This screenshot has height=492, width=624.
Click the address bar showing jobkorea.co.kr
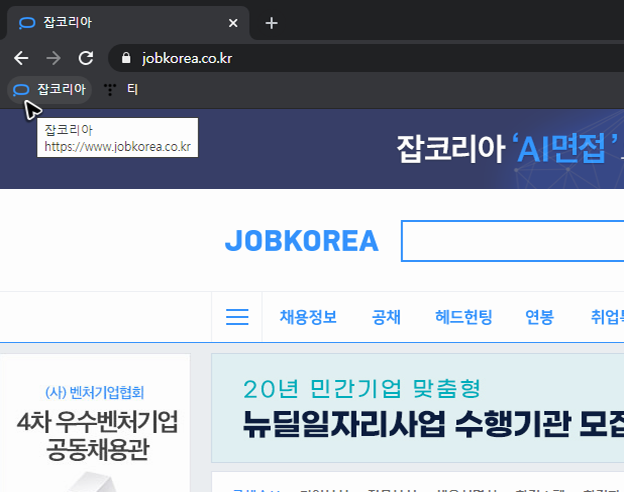[366, 58]
